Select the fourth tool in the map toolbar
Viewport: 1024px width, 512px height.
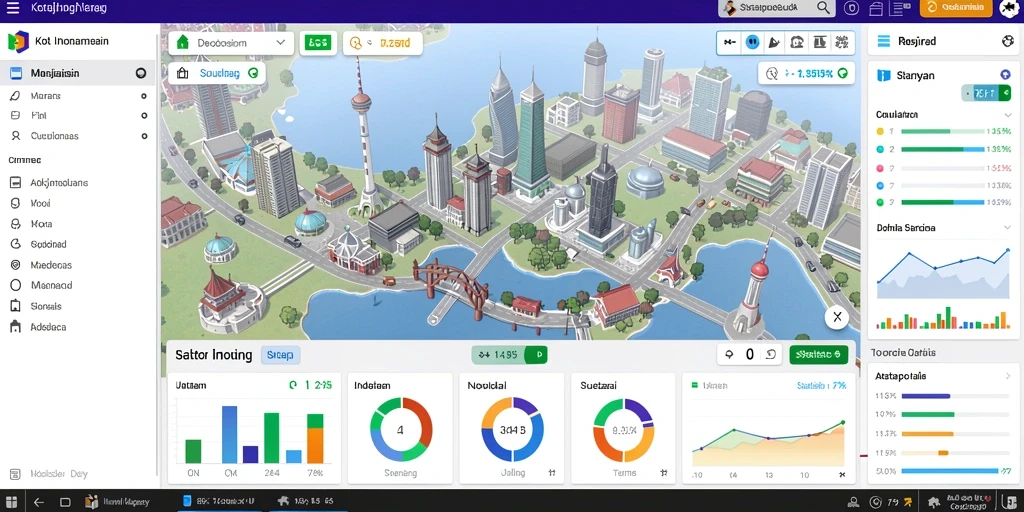click(796, 42)
